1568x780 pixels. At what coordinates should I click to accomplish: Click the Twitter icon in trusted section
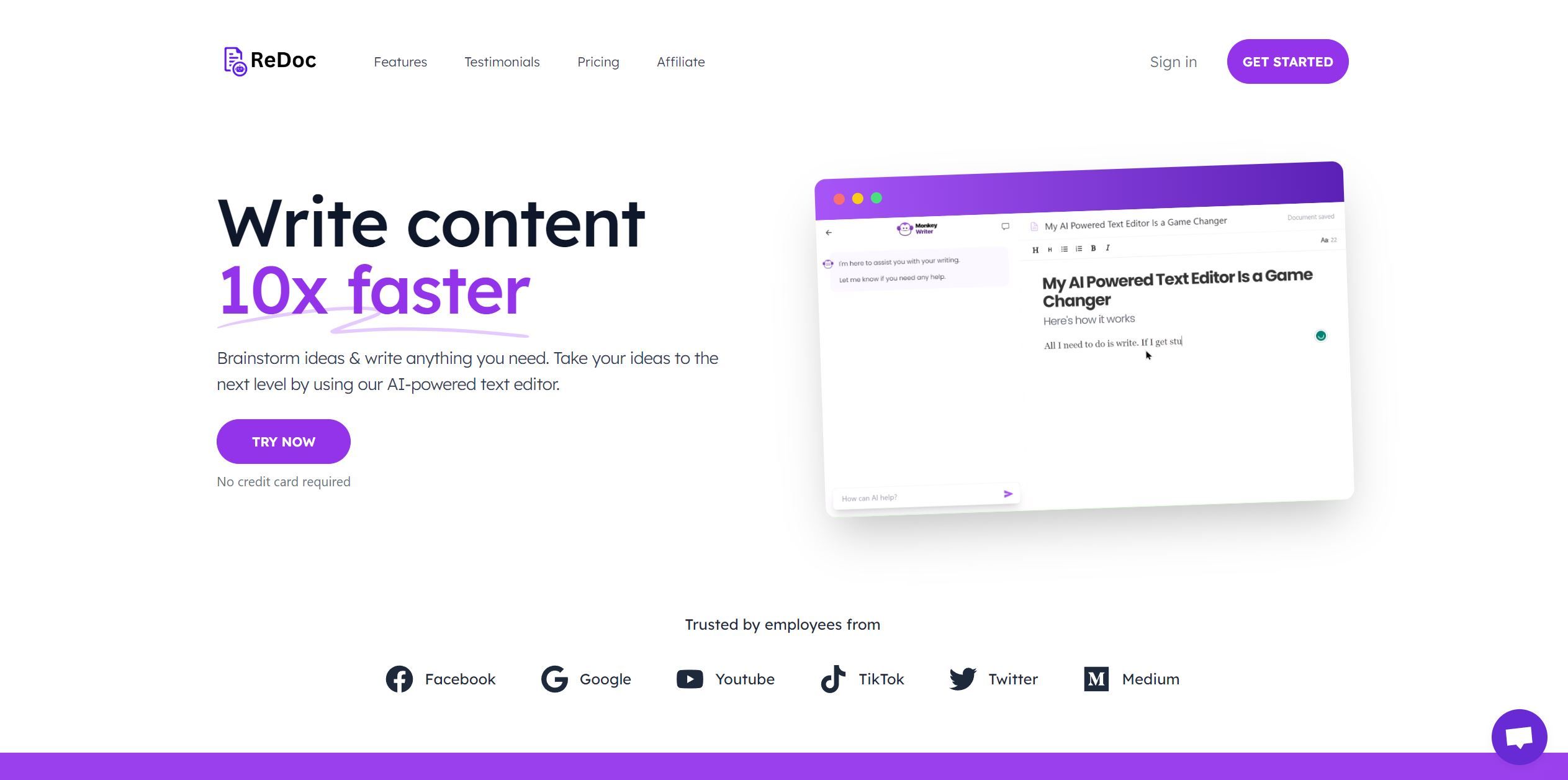tap(962, 679)
